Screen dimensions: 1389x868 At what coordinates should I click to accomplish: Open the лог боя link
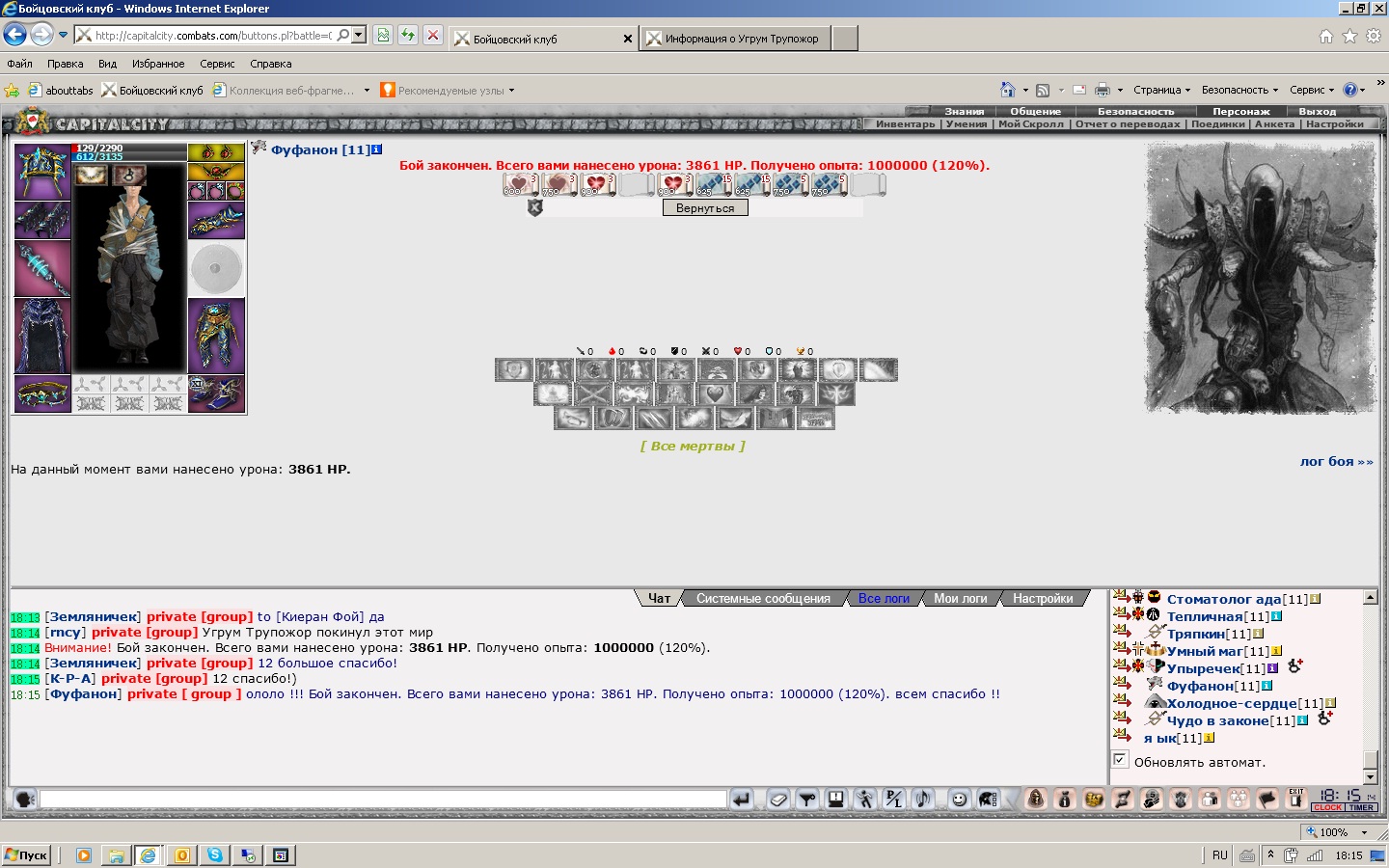(1336, 461)
